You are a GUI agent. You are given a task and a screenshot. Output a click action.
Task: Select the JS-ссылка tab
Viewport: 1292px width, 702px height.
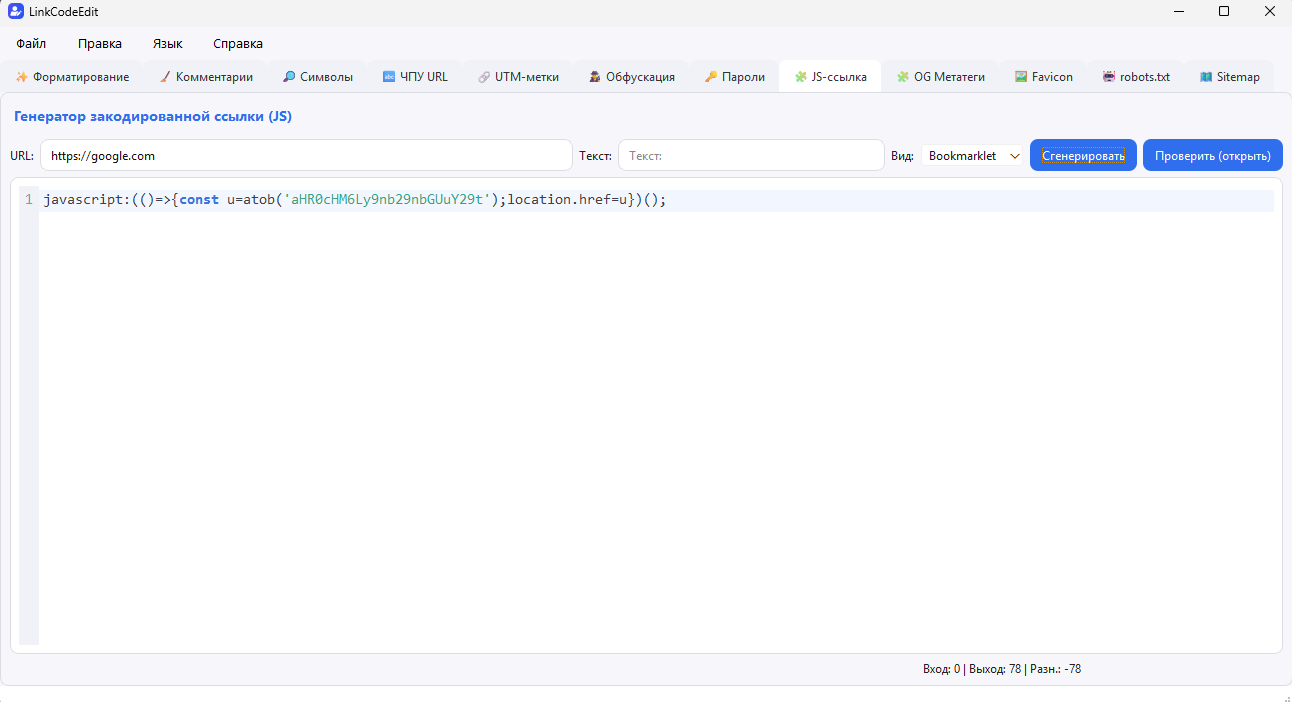tap(831, 77)
